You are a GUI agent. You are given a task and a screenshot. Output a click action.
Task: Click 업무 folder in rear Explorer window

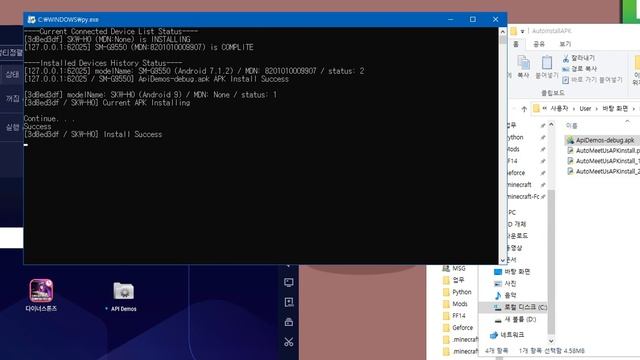tap(453, 280)
